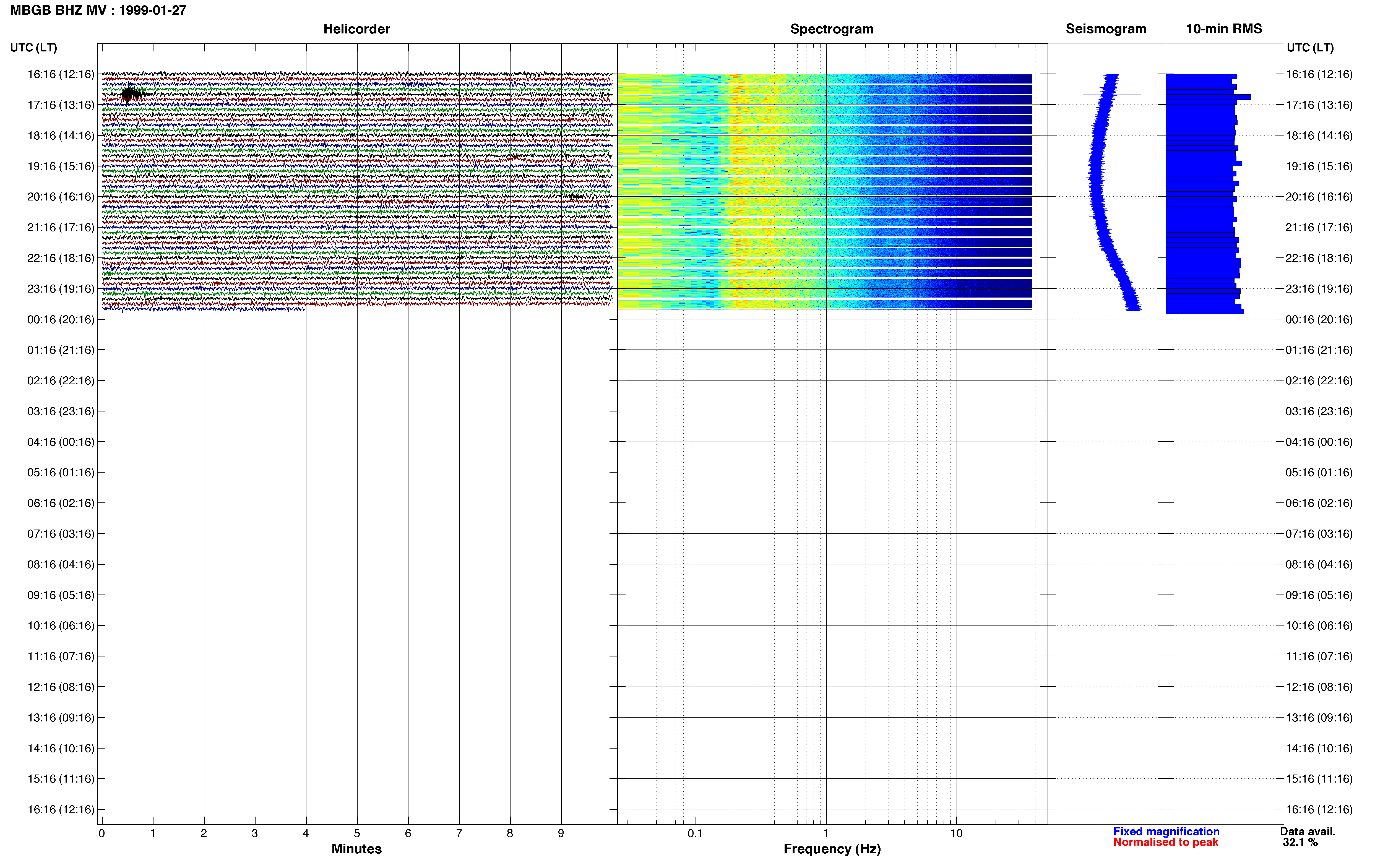Click the left 'UTC (LT)' axis heading
Image resolution: width=1388 pixels, height=868 pixels.
click(34, 48)
